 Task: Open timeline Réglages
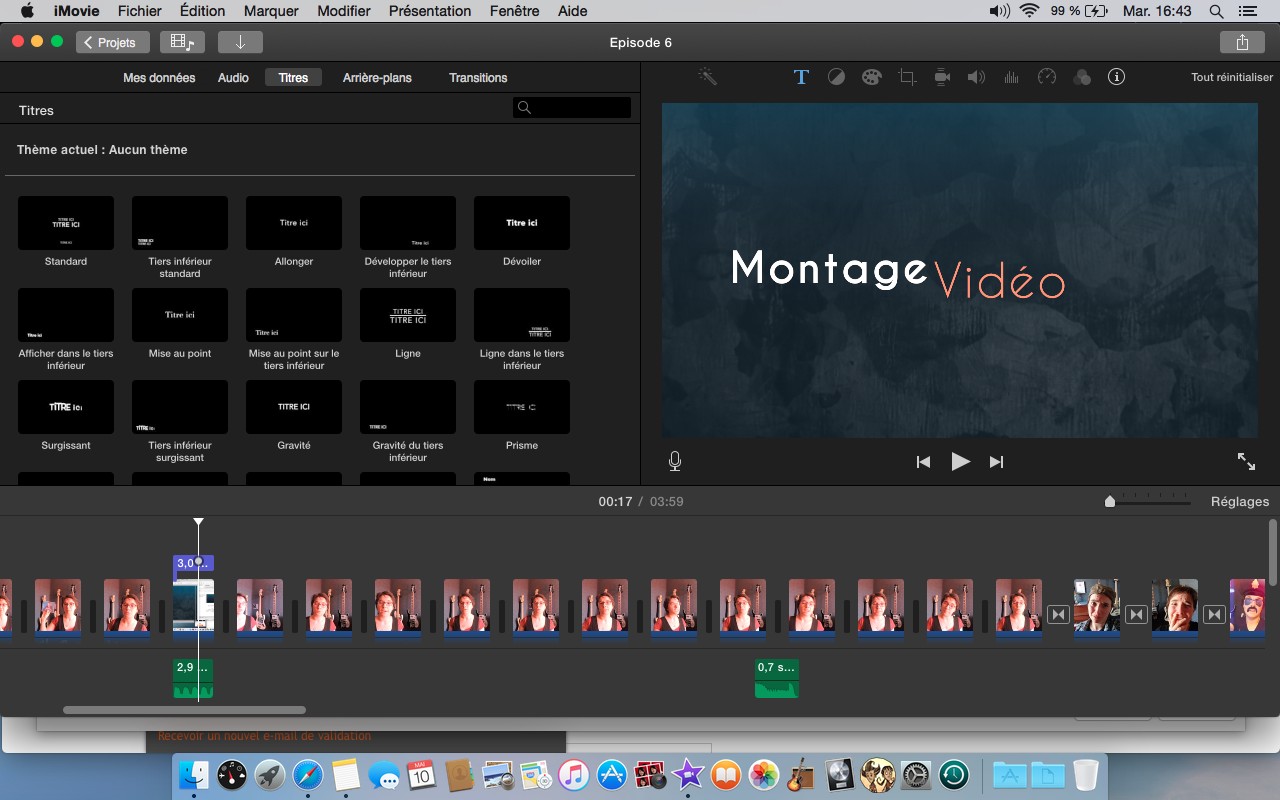coord(1240,502)
